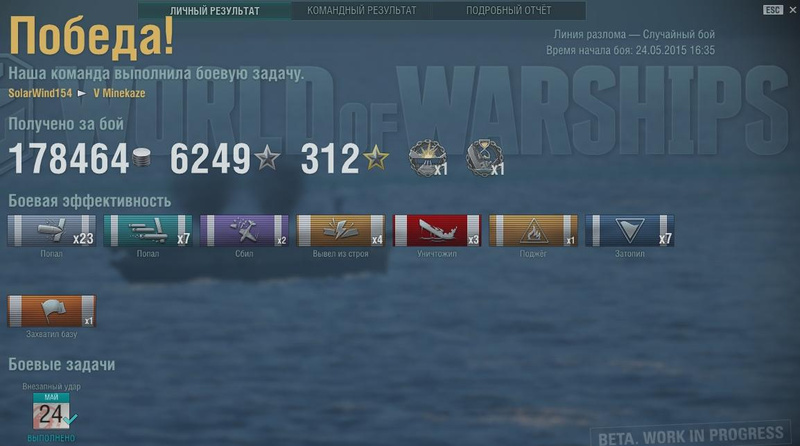
Task: Click the teal Попал ribbon x7
Action: tap(148, 231)
